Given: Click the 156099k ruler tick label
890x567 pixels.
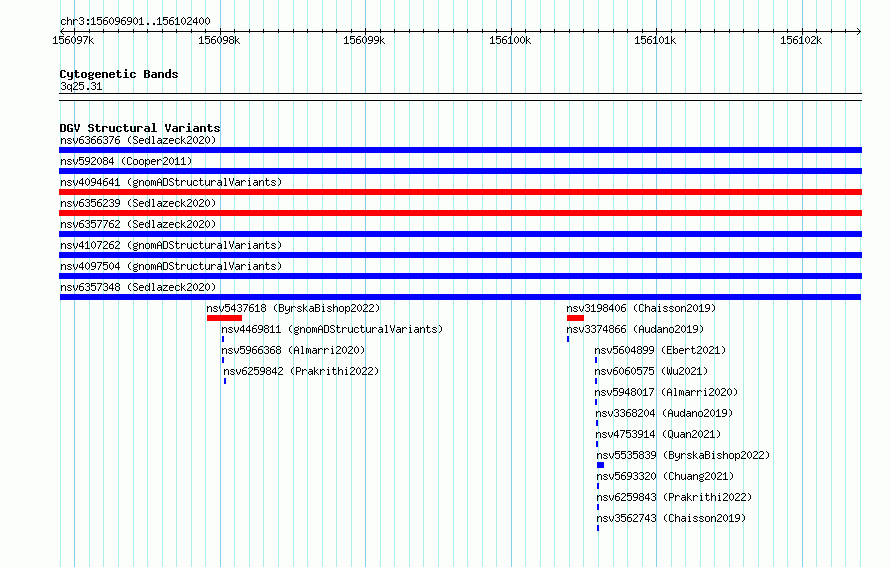Looking at the screenshot, I should (x=364, y=40).
